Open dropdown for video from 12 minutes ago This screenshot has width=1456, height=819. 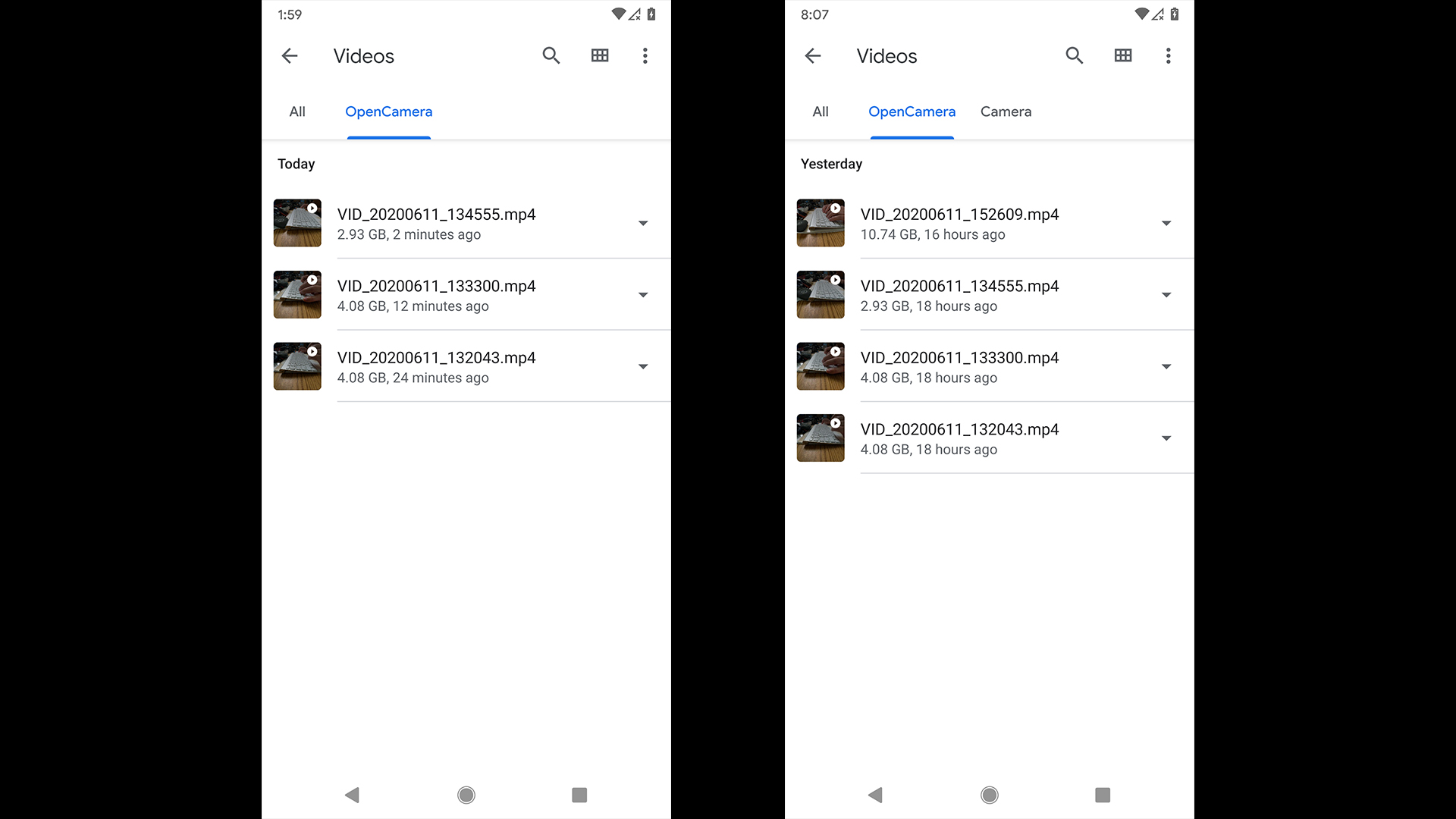tap(643, 295)
